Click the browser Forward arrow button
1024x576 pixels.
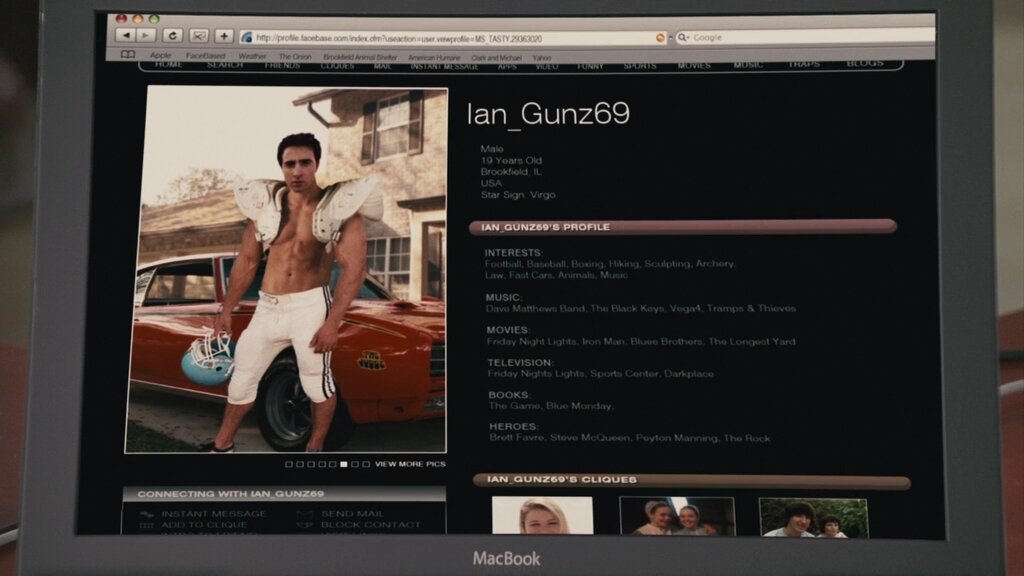(146, 36)
